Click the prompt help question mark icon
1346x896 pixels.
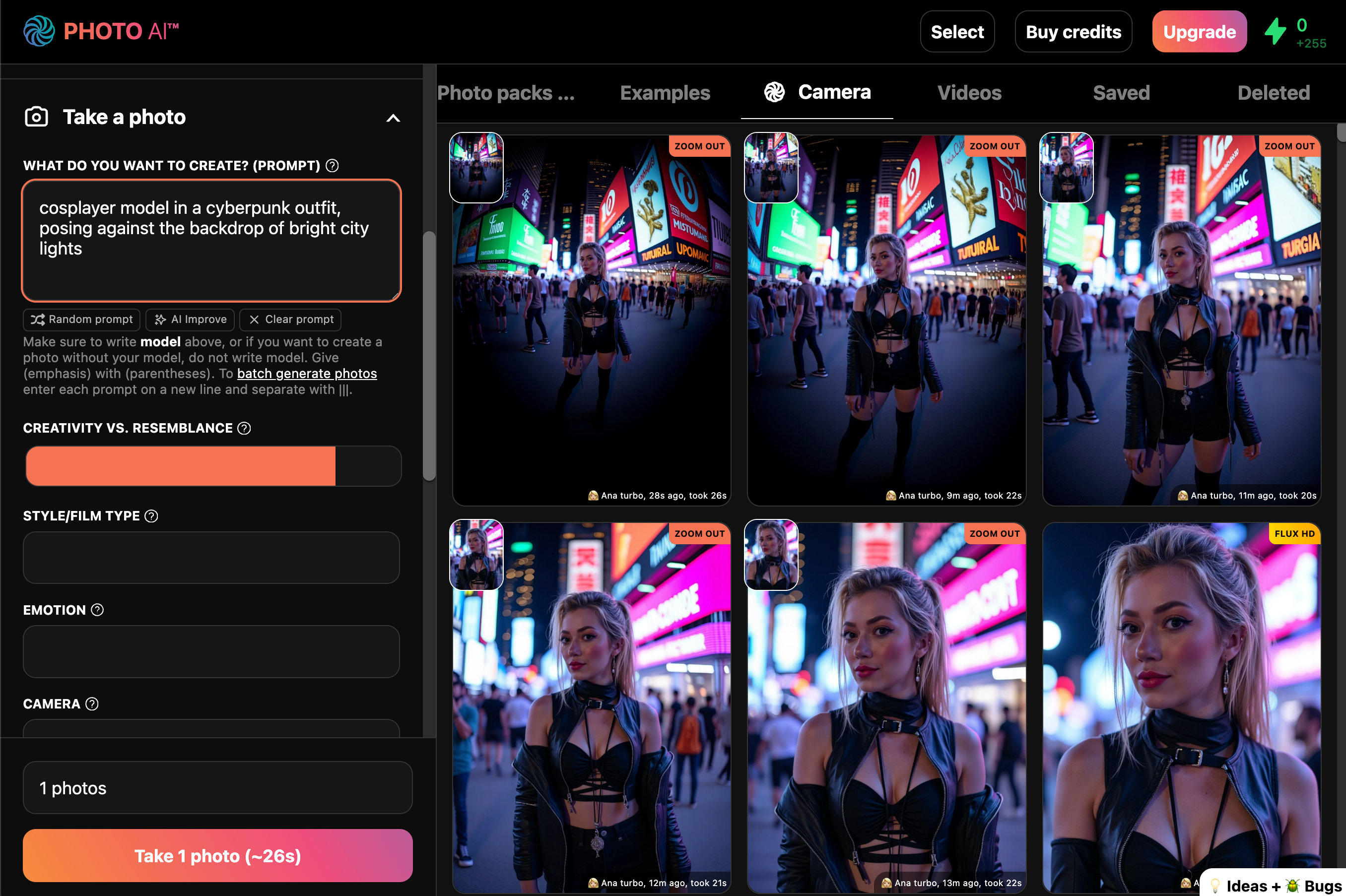coord(332,166)
